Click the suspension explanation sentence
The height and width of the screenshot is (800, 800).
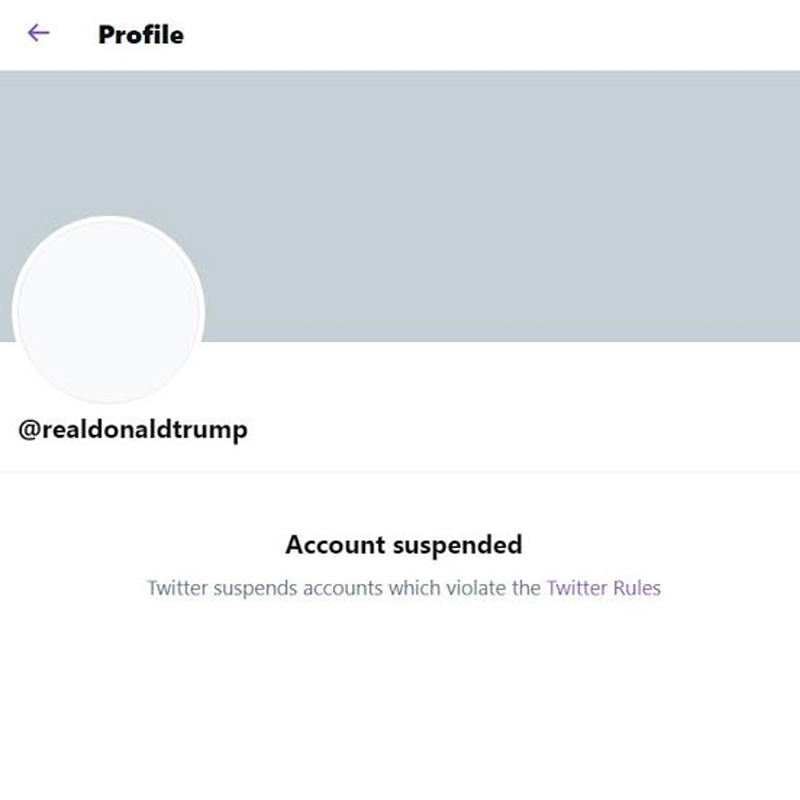(x=404, y=588)
